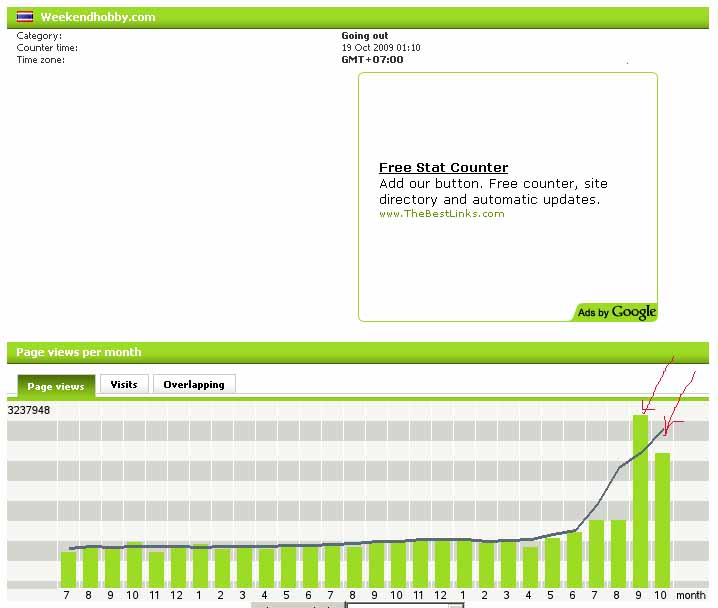Click the 'Page views per month' header

[79, 352]
